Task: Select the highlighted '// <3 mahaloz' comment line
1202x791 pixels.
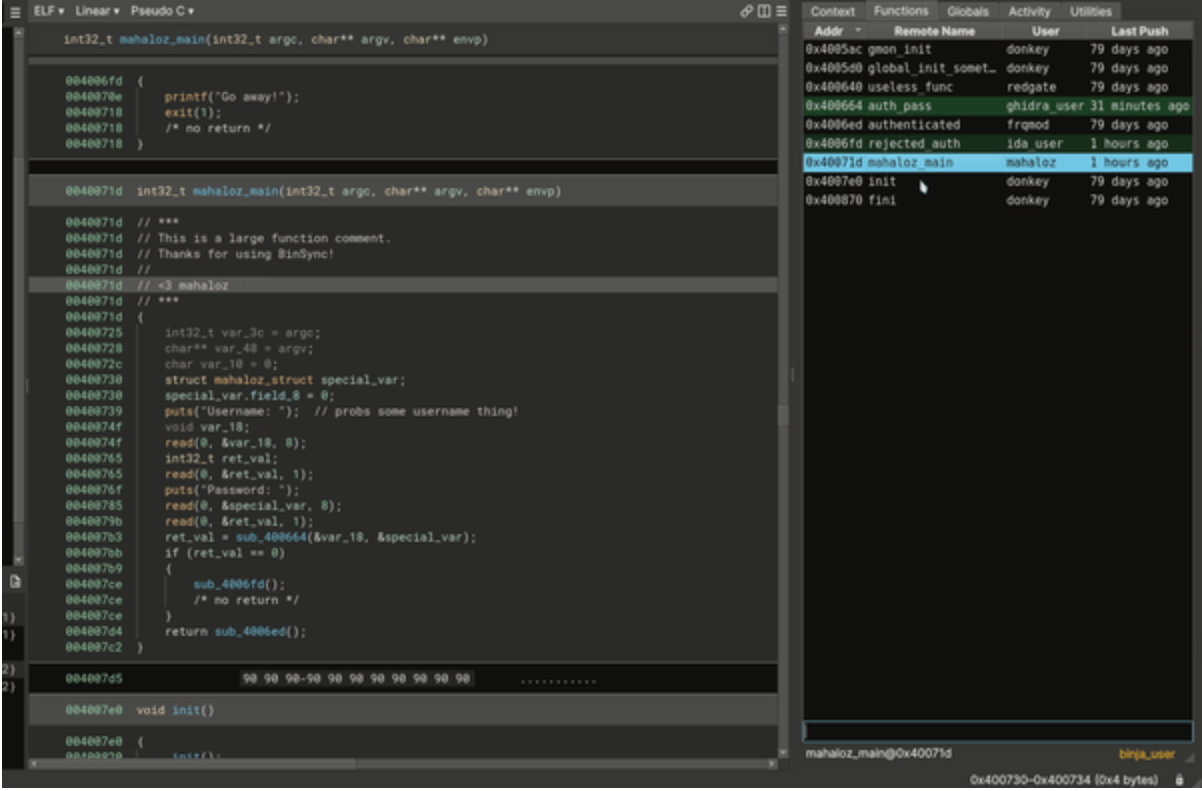Action: [403, 285]
